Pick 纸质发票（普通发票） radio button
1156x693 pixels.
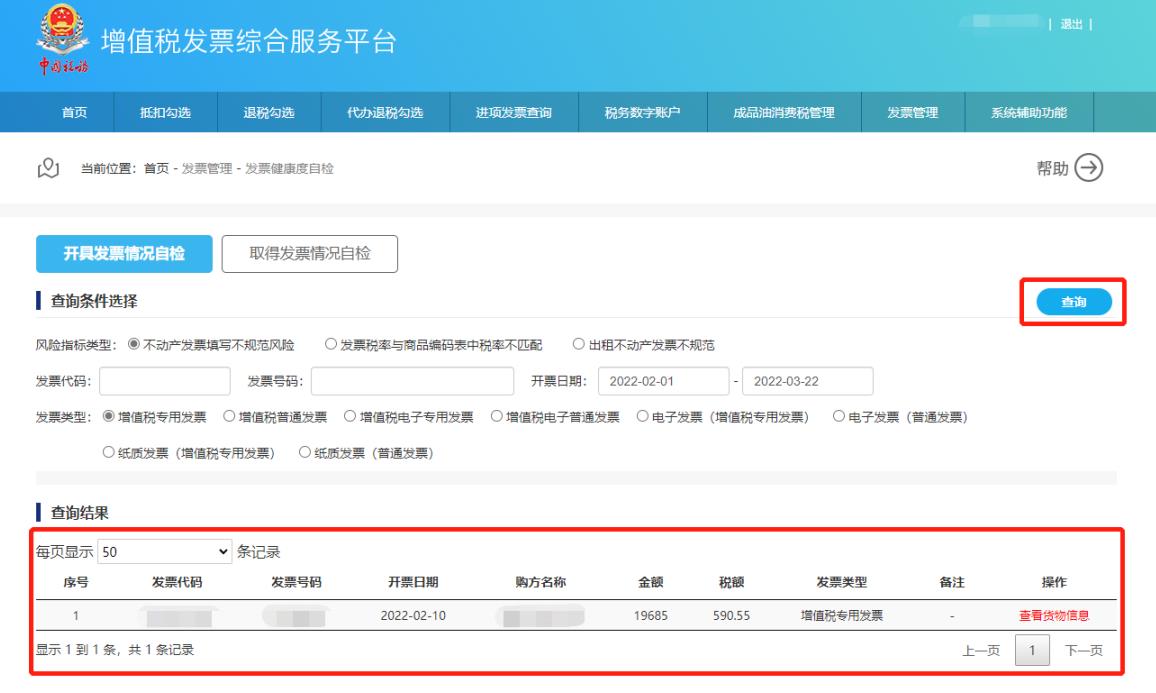[306, 453]
